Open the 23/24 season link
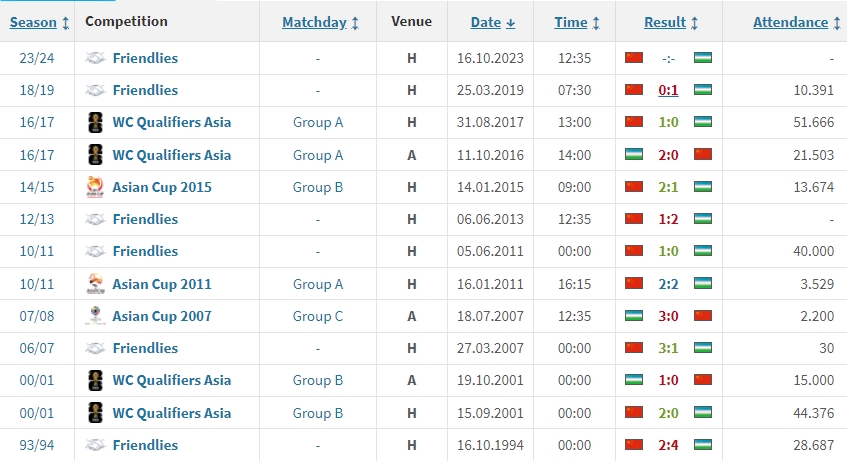The width and height of the screenshot is (847, 461). coord(35,58)
